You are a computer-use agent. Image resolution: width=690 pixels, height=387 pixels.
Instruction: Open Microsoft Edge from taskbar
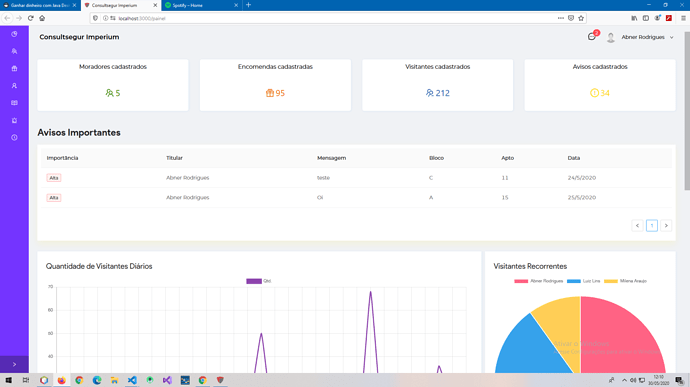coord(97,380)
